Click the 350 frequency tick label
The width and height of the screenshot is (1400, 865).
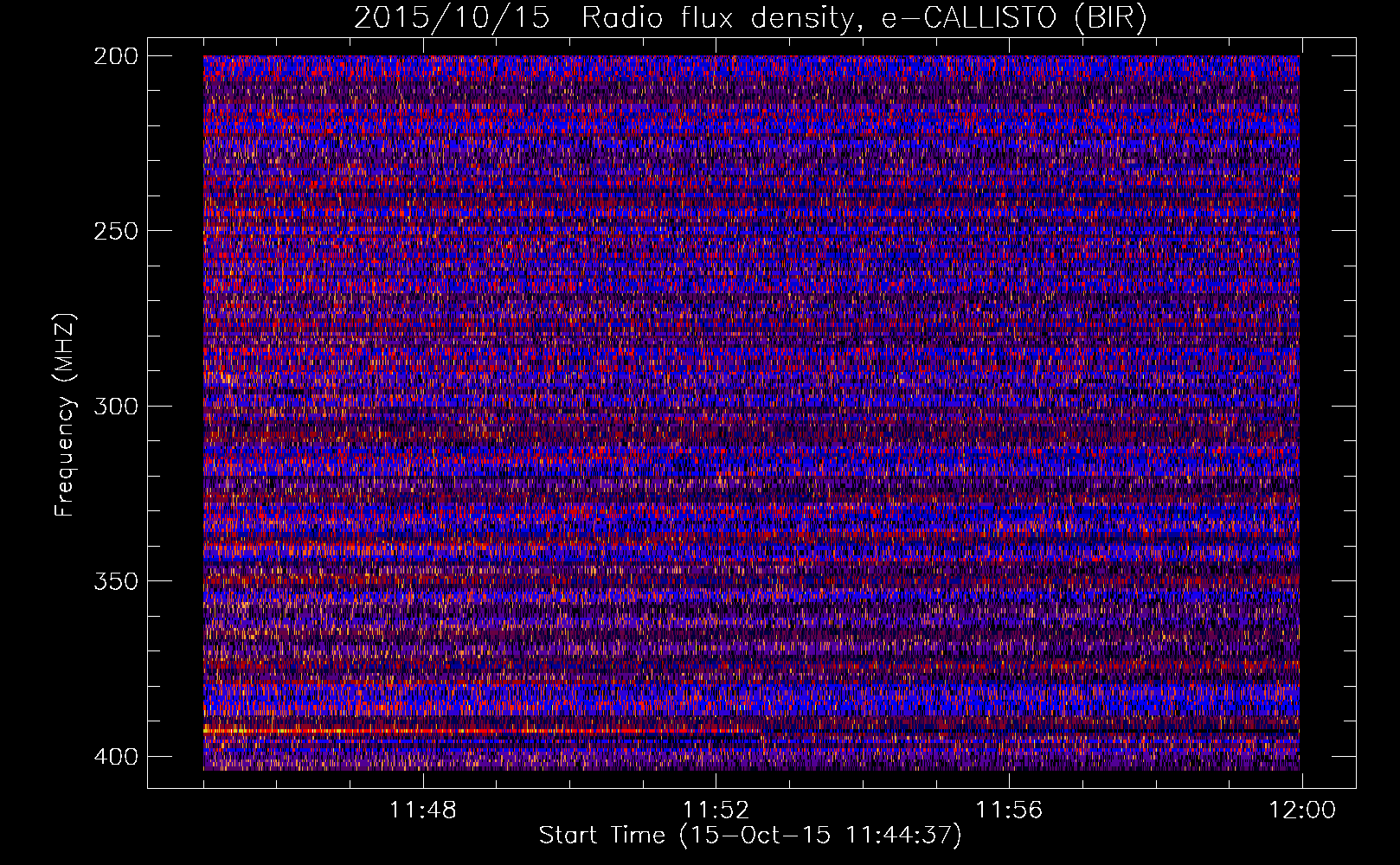pyautogui.click(x=115, y=580)
